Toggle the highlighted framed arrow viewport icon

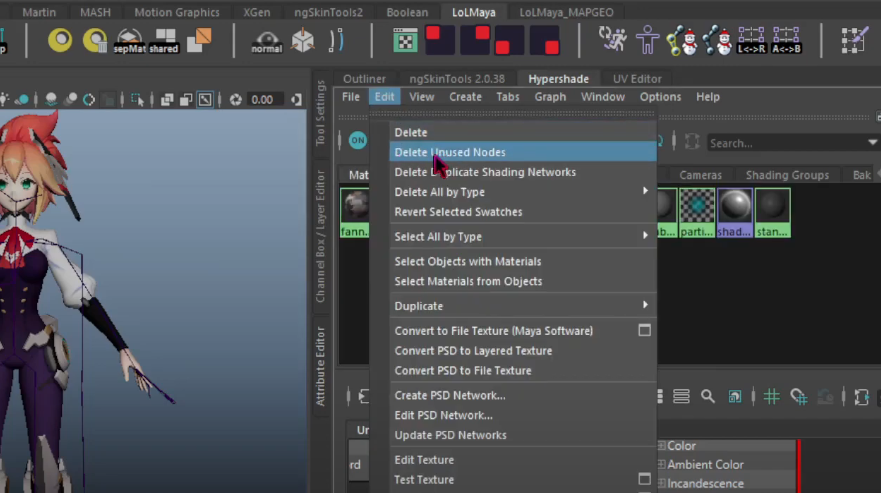(x=205, y=99)
